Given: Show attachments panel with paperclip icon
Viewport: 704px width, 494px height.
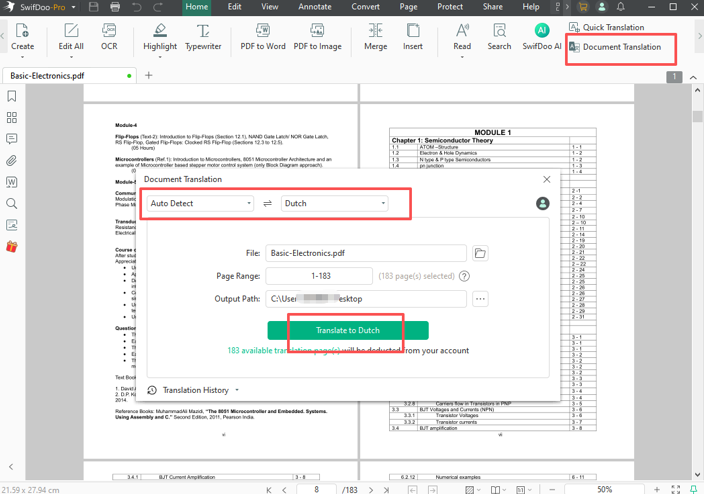Looking at the screenshot, I should pos(12,161).
